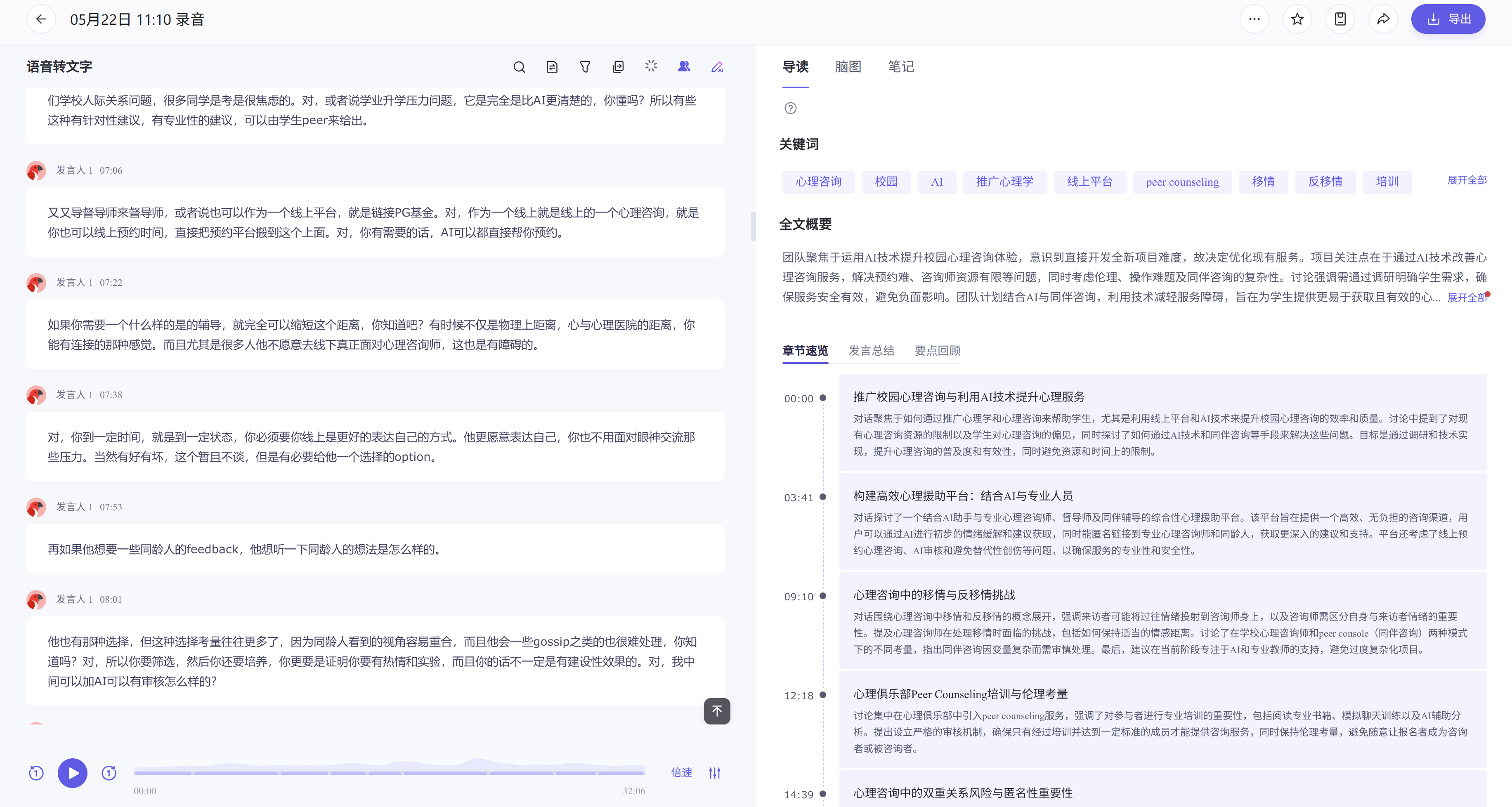The image size is (1512, 807).
Task: Toggle the speaker display icon
Action: point(684,67)
